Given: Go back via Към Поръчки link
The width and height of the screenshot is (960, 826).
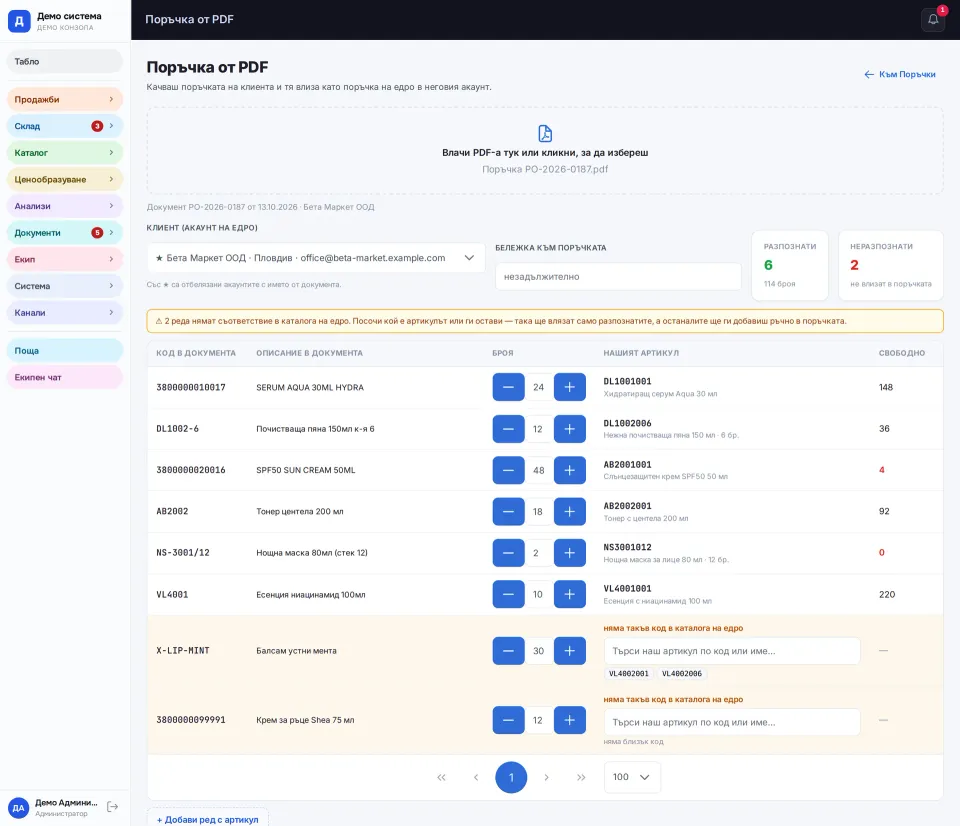Looking at the screenshot, I should [x=899, y=74].
